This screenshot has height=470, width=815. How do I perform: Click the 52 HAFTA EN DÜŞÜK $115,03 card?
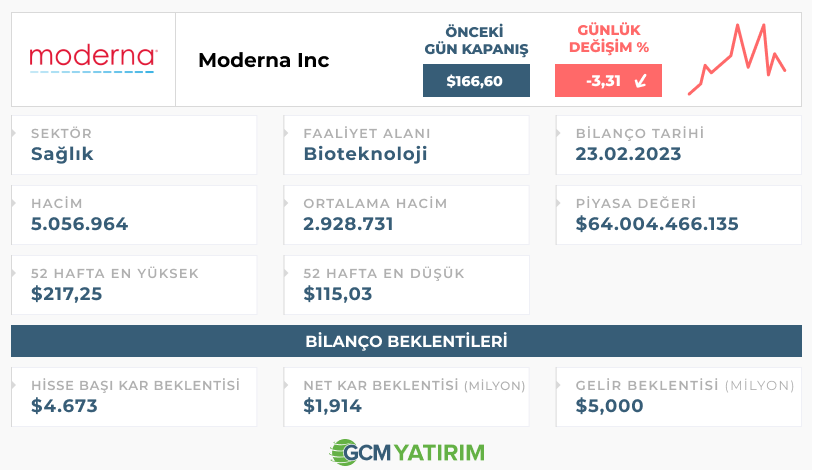tap(406, 285)
